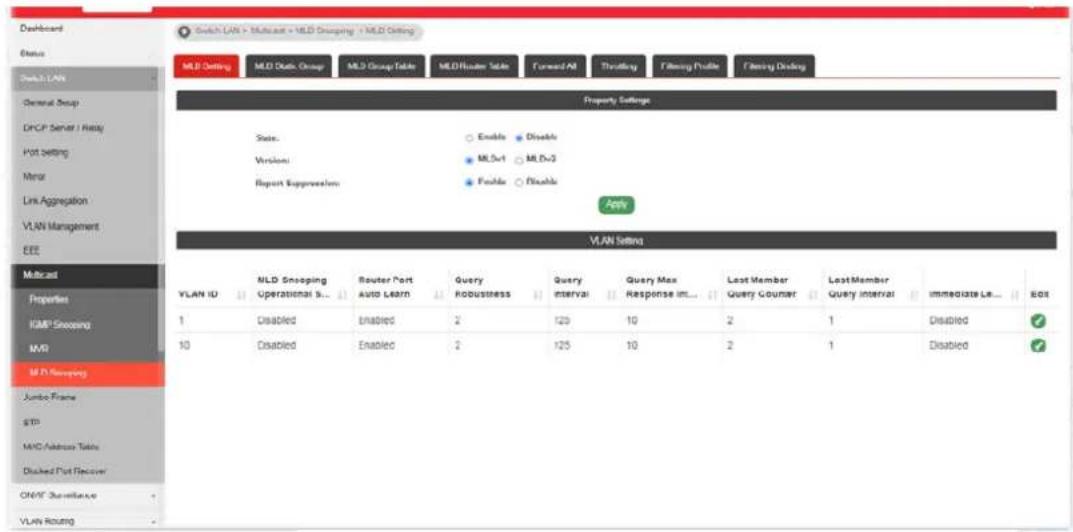Screen dimensions: 1073x532
Task: Click the edit icon for VLAN 1
Action: [1037, 320]
